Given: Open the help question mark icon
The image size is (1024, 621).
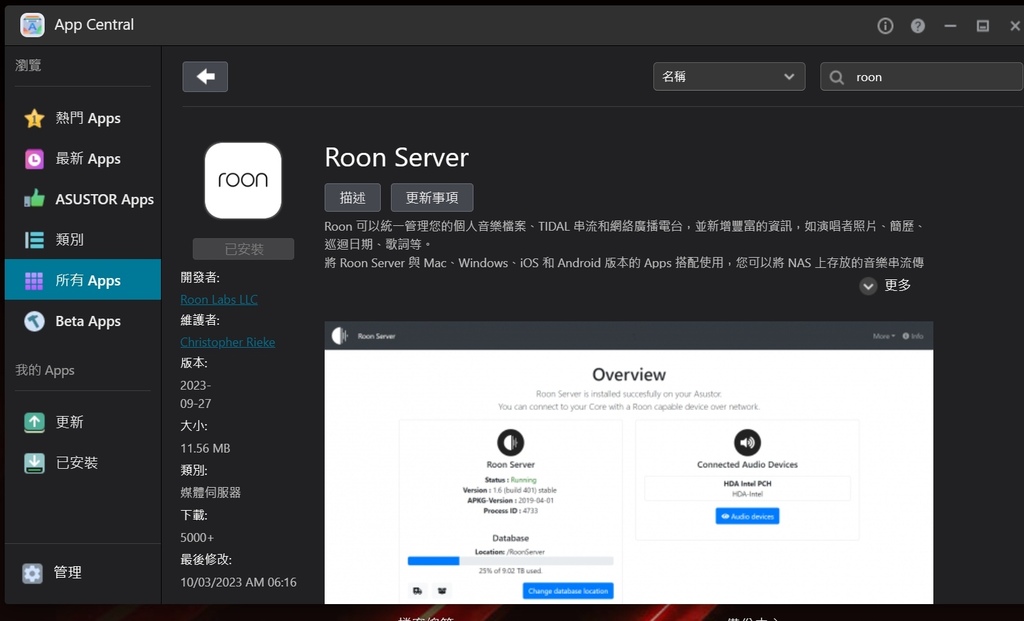Looking at the screenshot, I should tap(918, 25).
